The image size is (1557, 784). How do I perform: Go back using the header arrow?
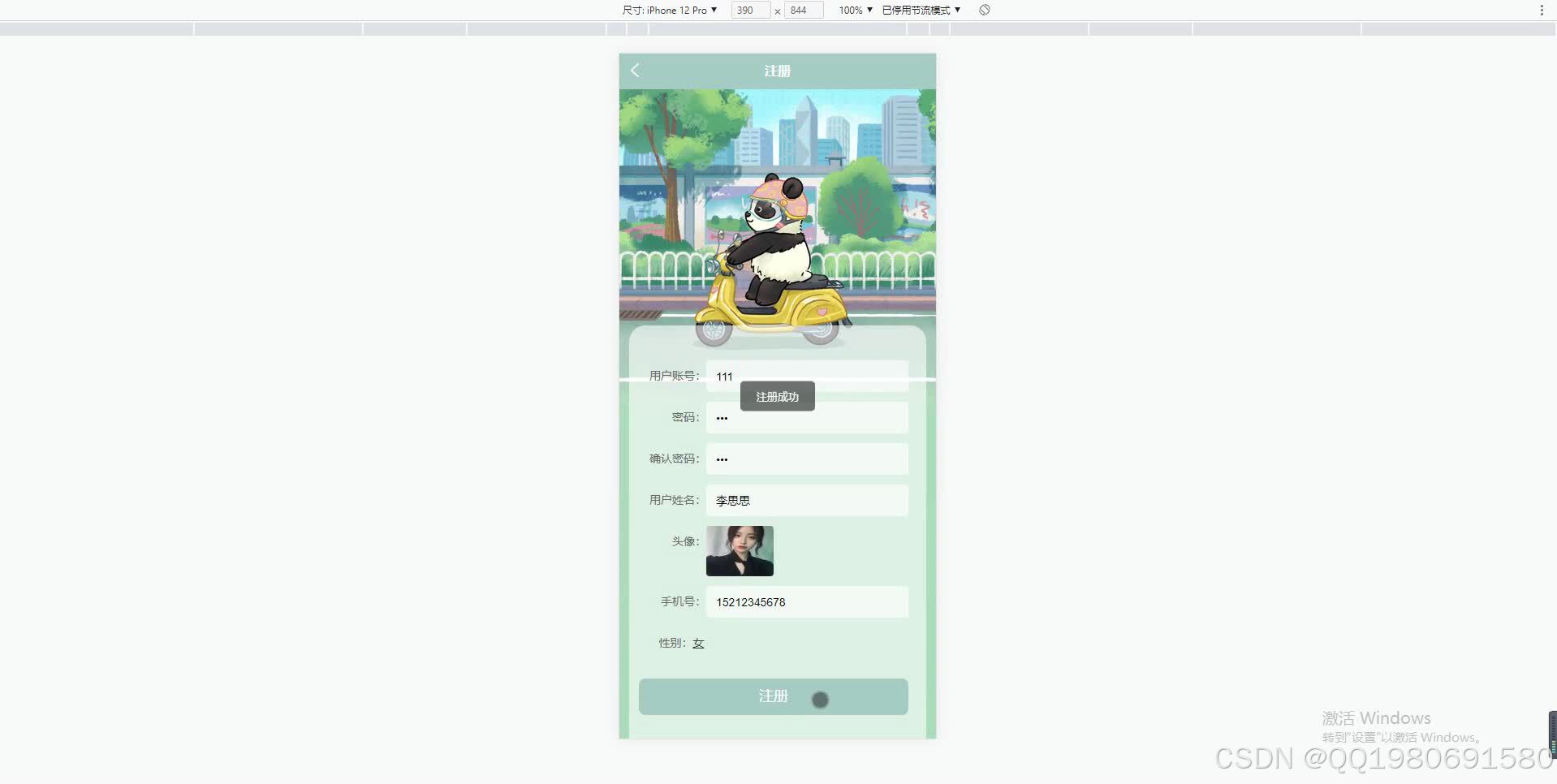635,71
